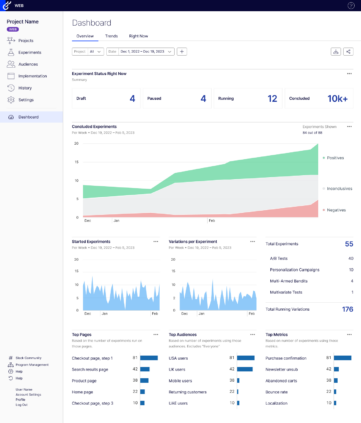The width and height of the screenshot is (361, 423).
Task: Click the circular arrow icon in sidebar footer
Action: (x=11, y=378)
